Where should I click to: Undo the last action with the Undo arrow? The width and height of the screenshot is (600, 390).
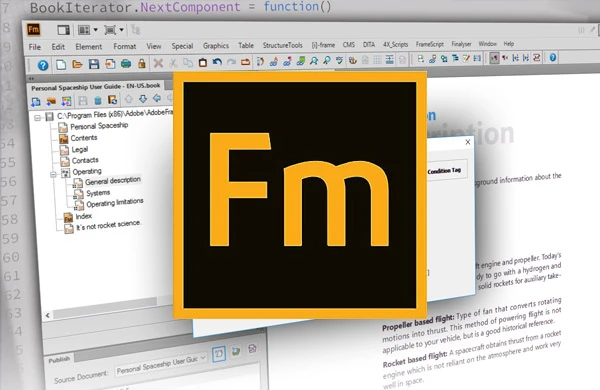217,62
